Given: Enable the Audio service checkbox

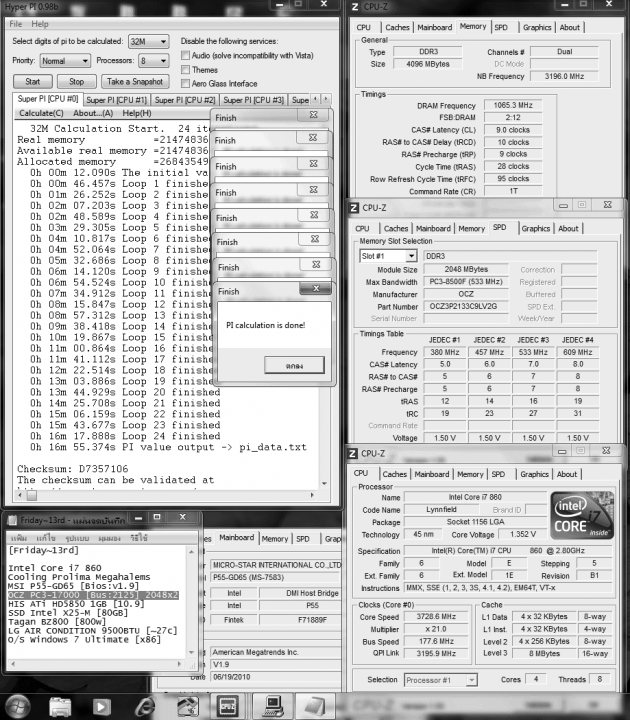Looking at the screenshot, I should point(186,56).
